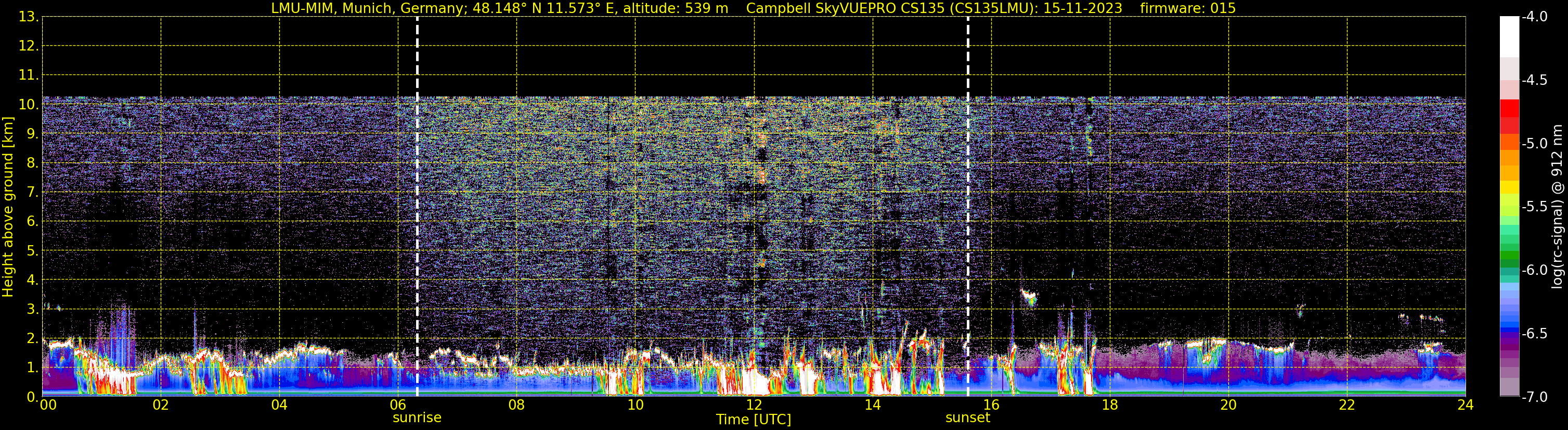Click the '6.' height tick label
The image size is (1568, 430).
32,221
